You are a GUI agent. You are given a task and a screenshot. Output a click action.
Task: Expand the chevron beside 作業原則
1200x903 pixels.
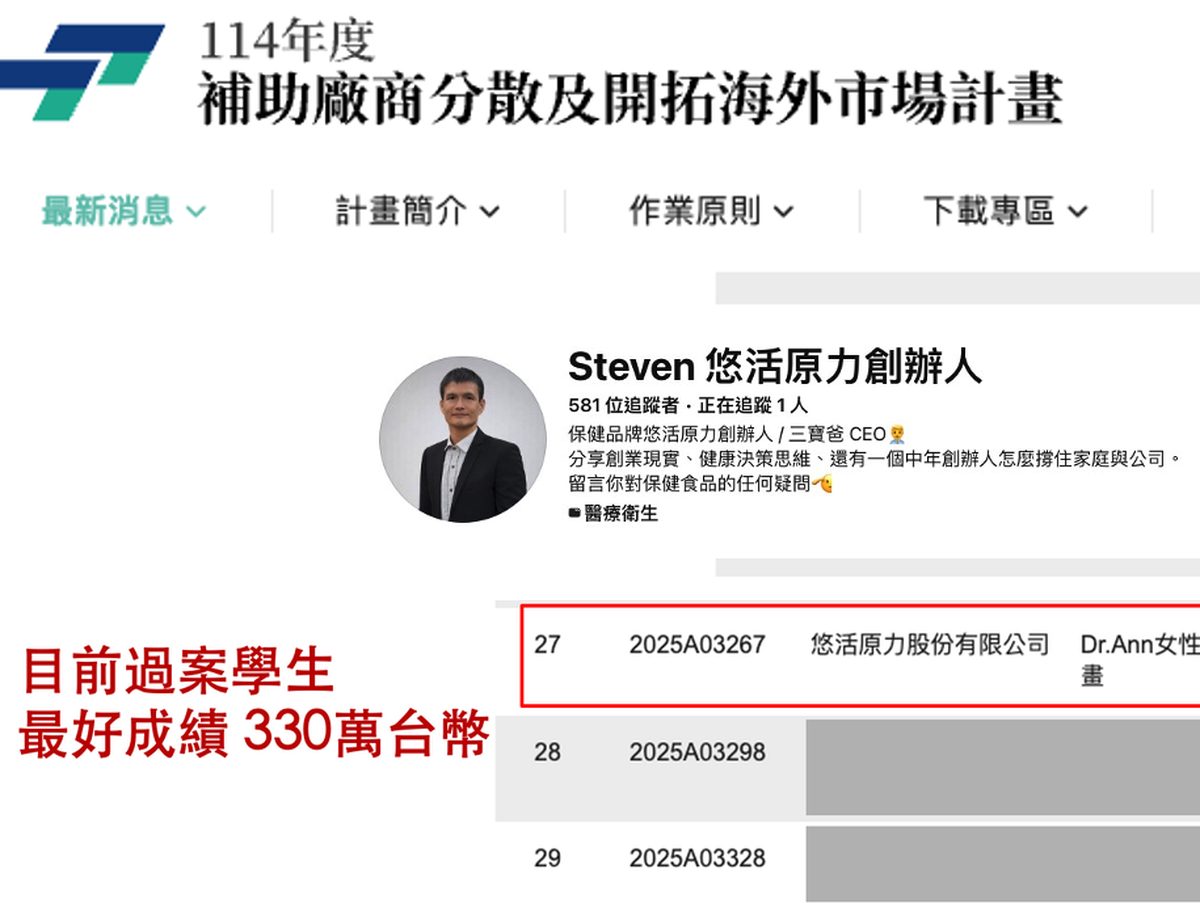783,212
